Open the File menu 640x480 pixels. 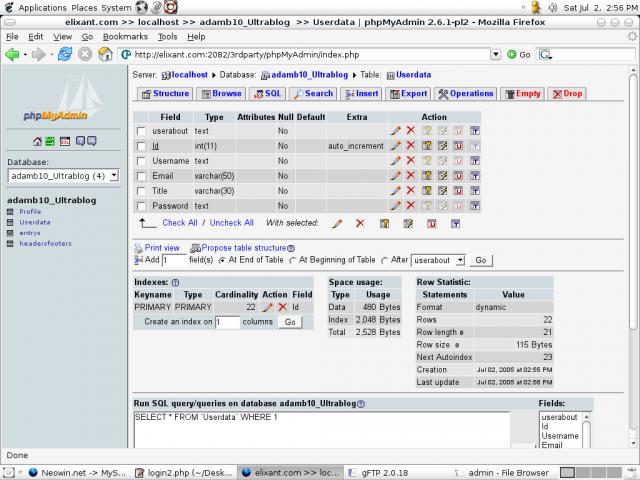[x=12, y=37]
